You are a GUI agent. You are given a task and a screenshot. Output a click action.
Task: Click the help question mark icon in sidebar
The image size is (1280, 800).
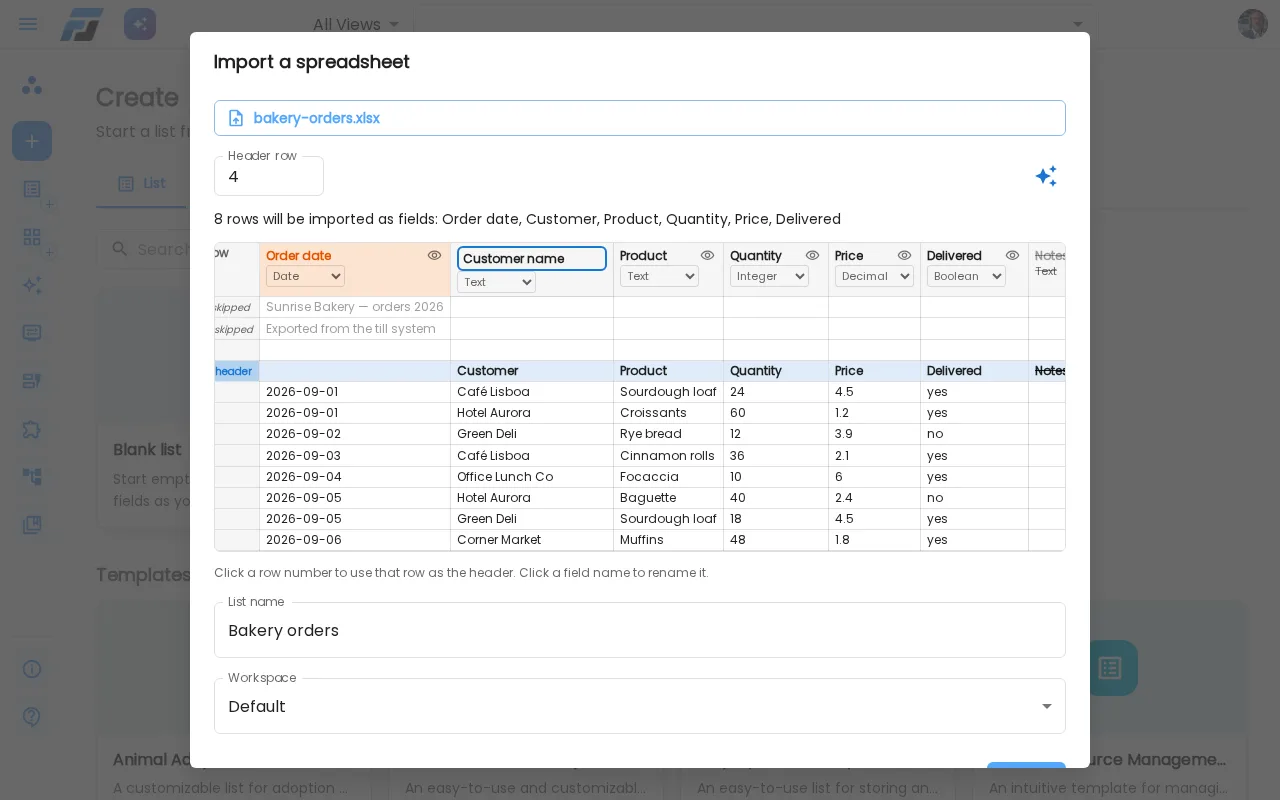(x=32, y=717)
